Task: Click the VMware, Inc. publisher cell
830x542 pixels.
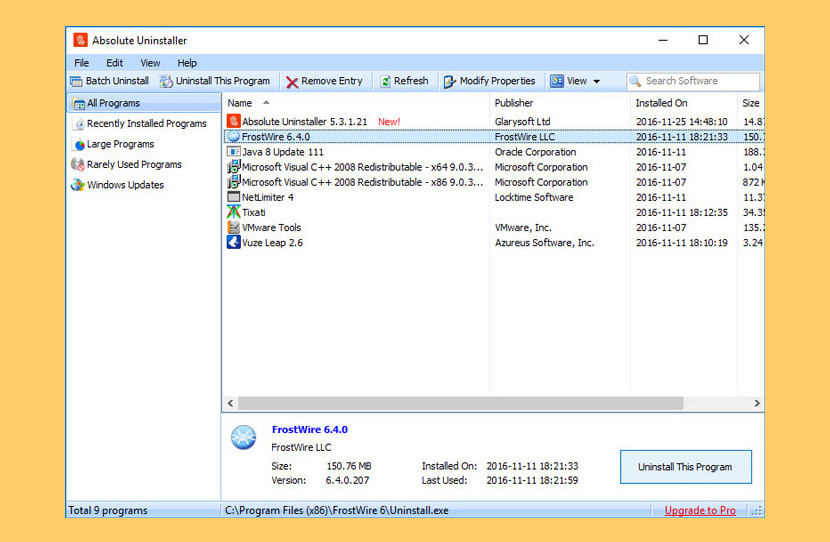Action: pos(523,228)
